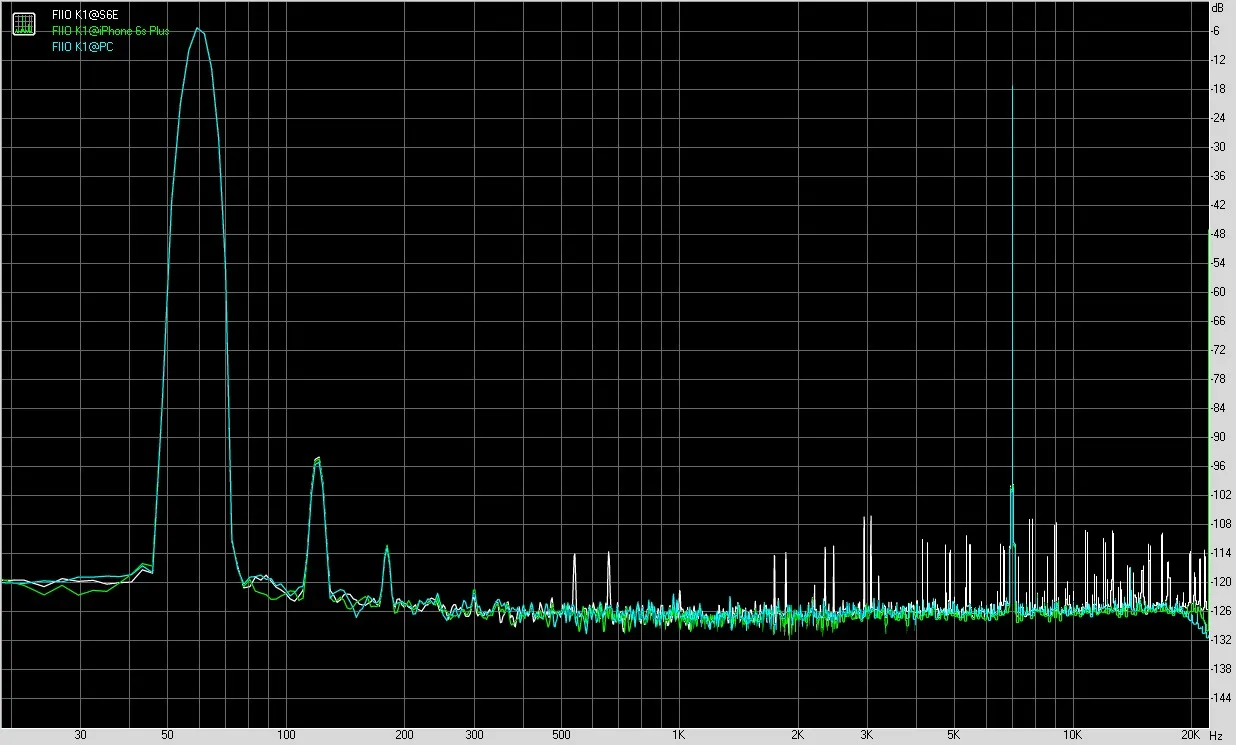Image resolution: width=1236 pixels, height=745 pixels.
Task: Click the 30 label on the frequency axis
Action: [x=81, y=735]
